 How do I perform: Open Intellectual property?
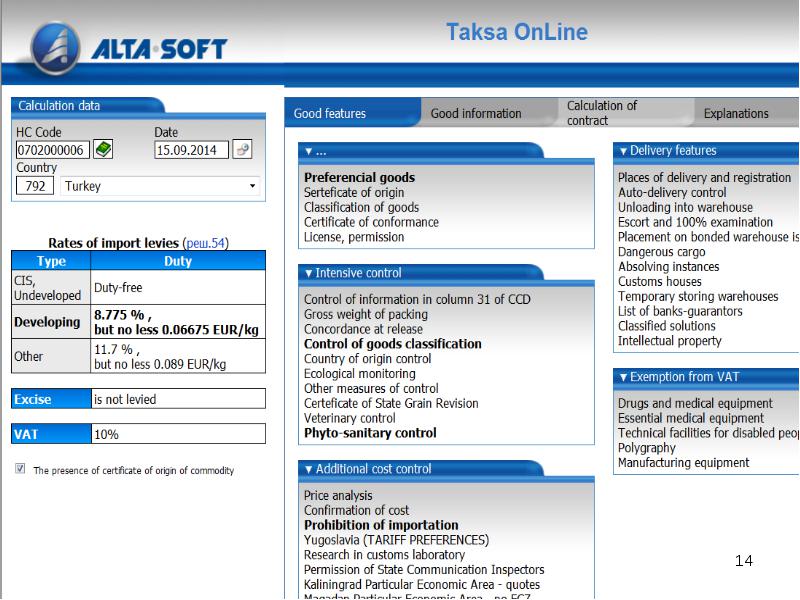tap(670, 341)
